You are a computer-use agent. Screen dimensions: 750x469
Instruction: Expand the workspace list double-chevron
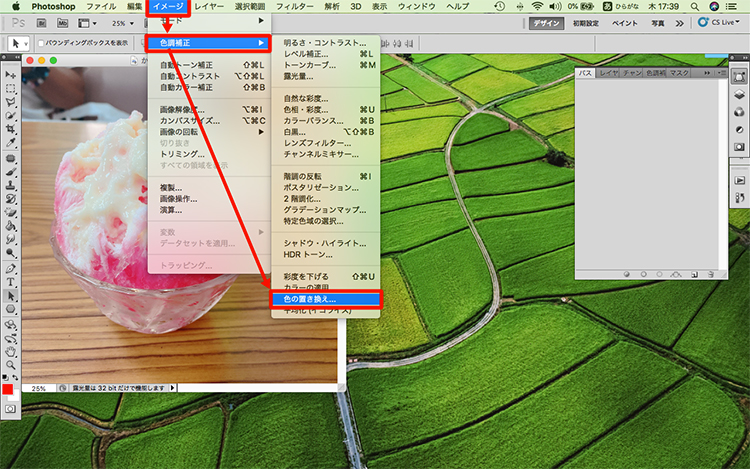click(x=681, y=22)
